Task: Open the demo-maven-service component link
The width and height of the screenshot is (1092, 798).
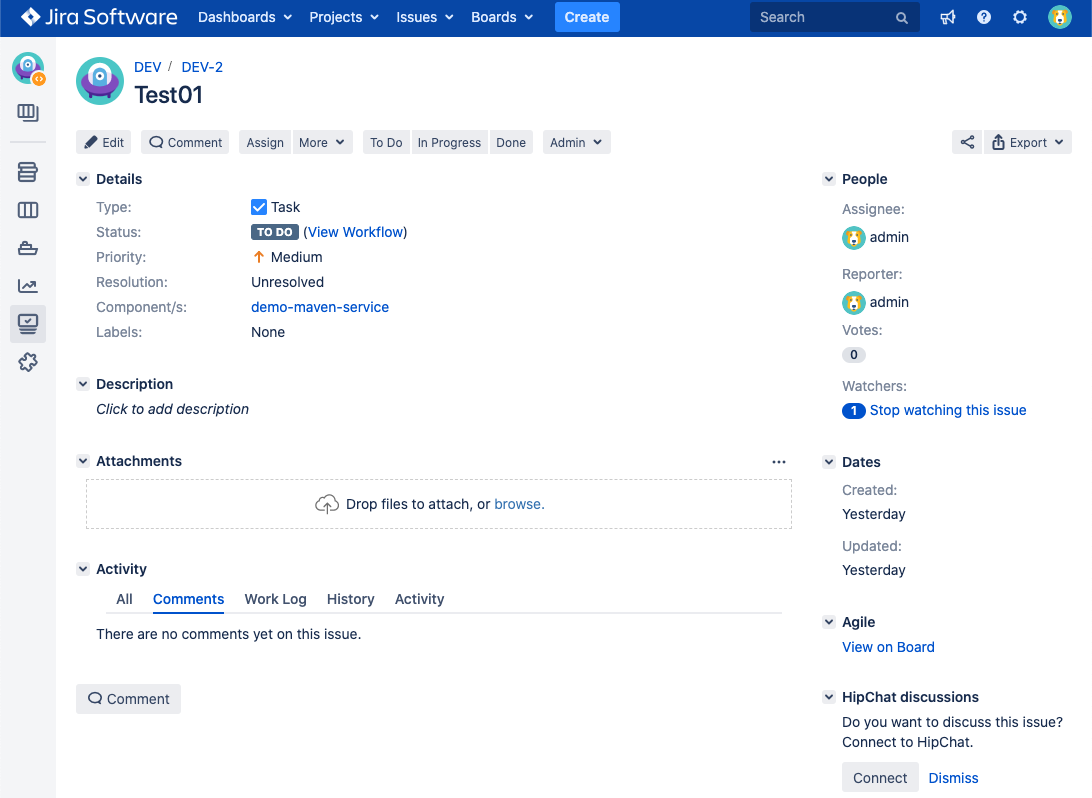Action: coord(320,307)
